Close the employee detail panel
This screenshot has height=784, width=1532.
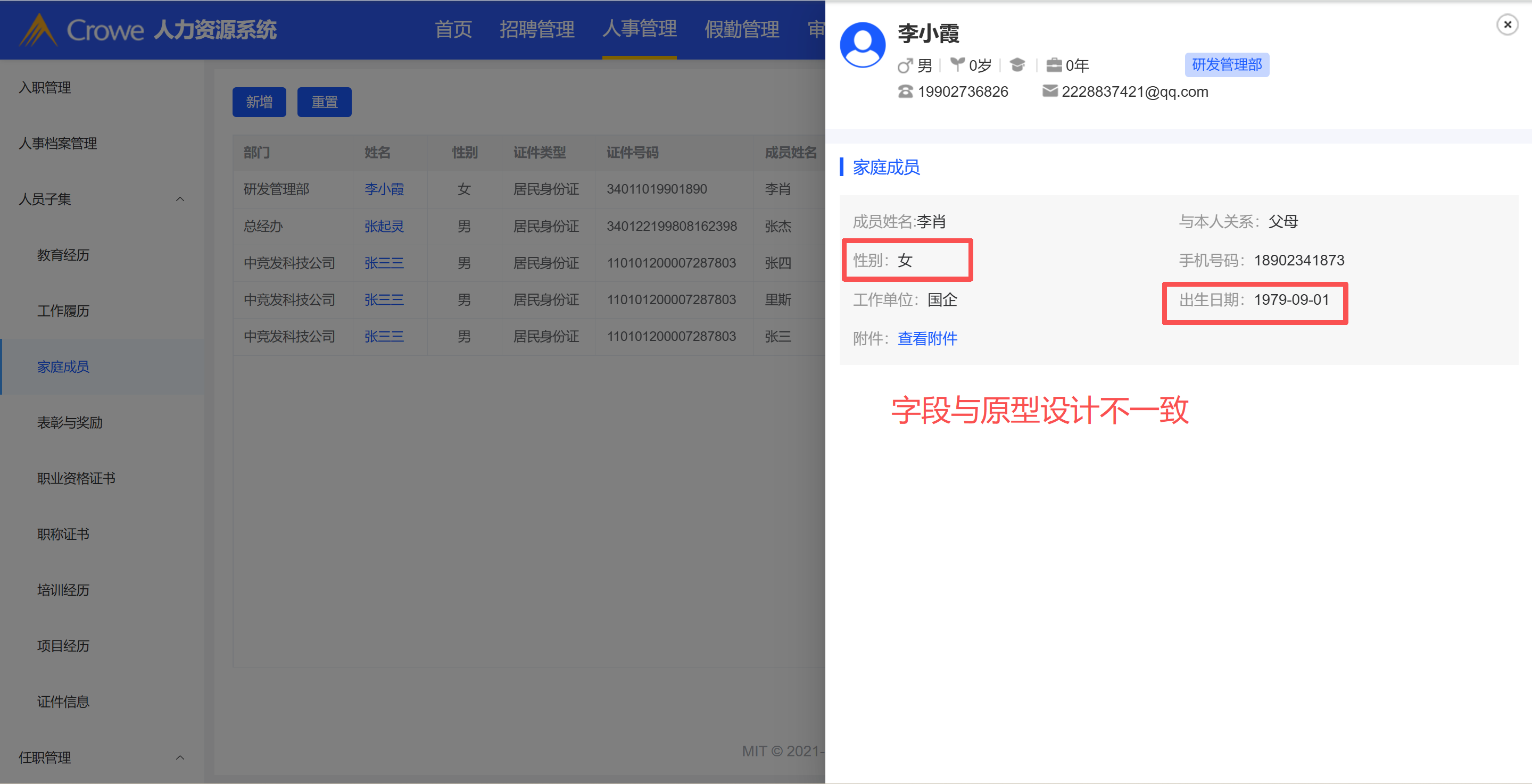pos(1507,24)
